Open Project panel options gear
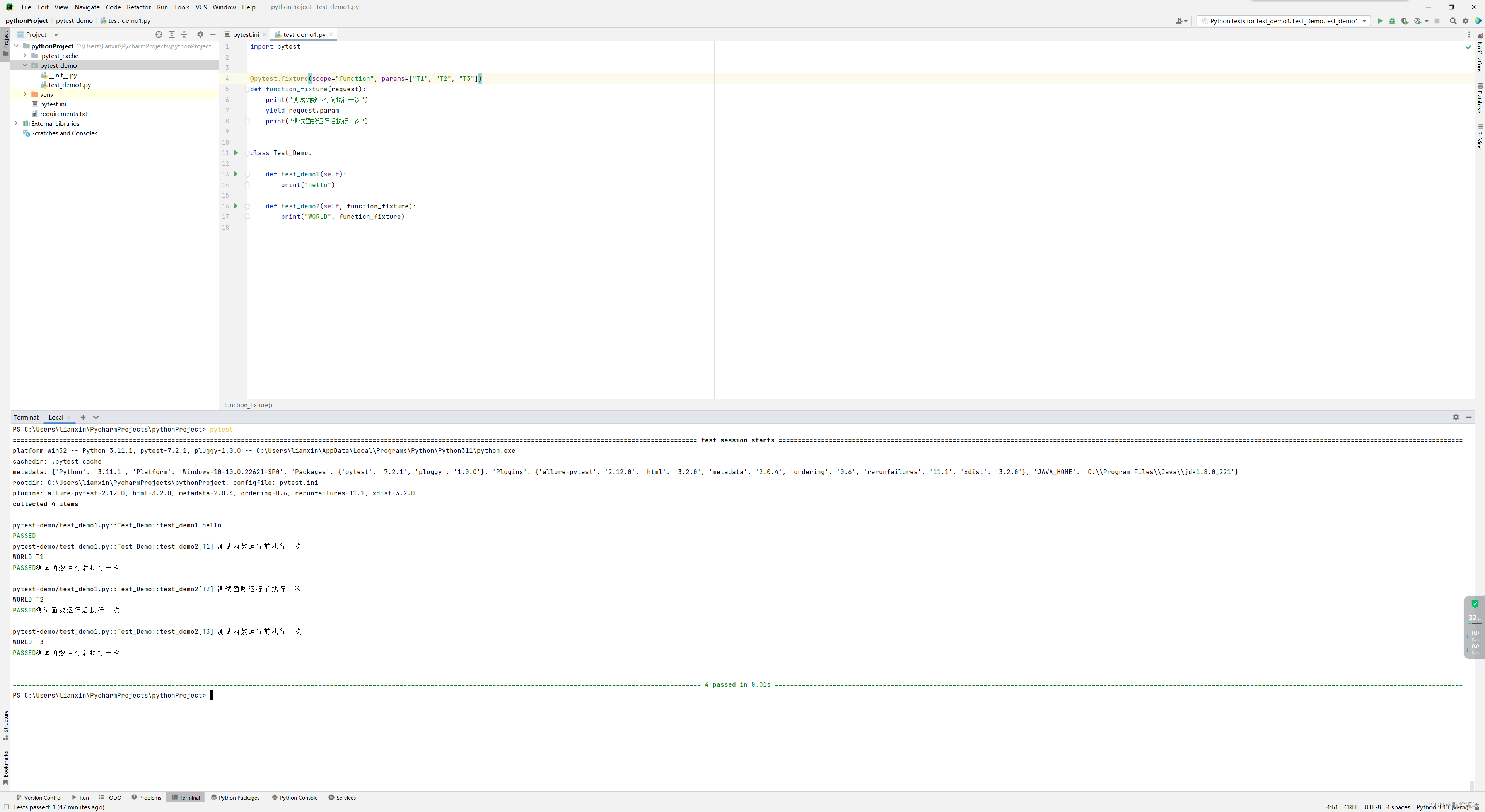Viewport: 1485px width, 812px height. 200,34
